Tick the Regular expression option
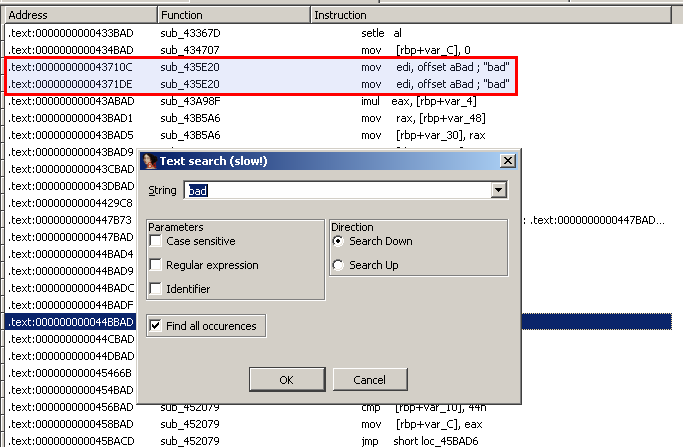Screen dimensions: 683x447 [156, 265]
